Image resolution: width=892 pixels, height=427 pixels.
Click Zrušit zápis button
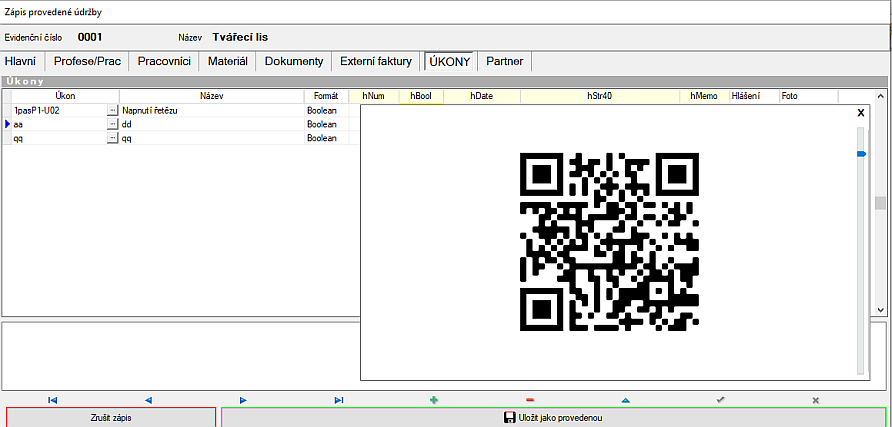coord(111,418)
